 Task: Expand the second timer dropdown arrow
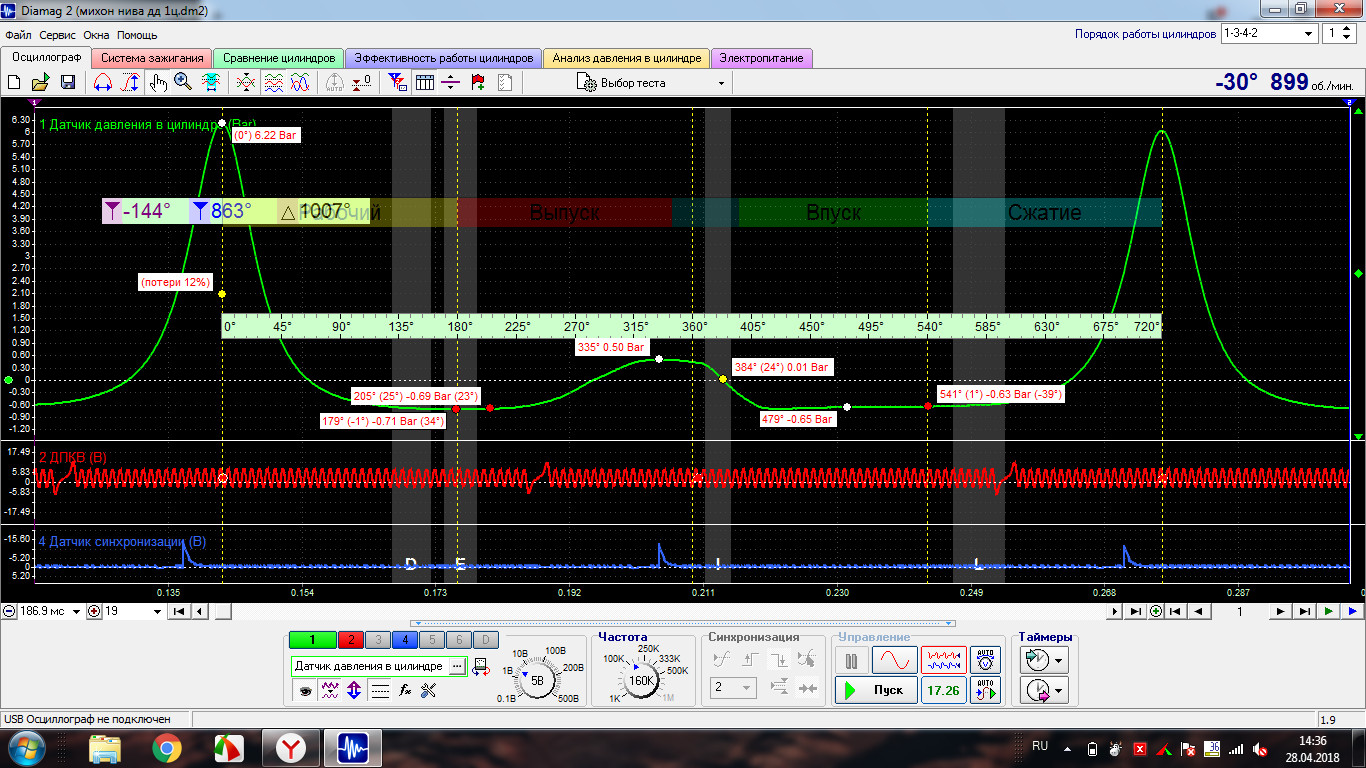(1058, 691)
